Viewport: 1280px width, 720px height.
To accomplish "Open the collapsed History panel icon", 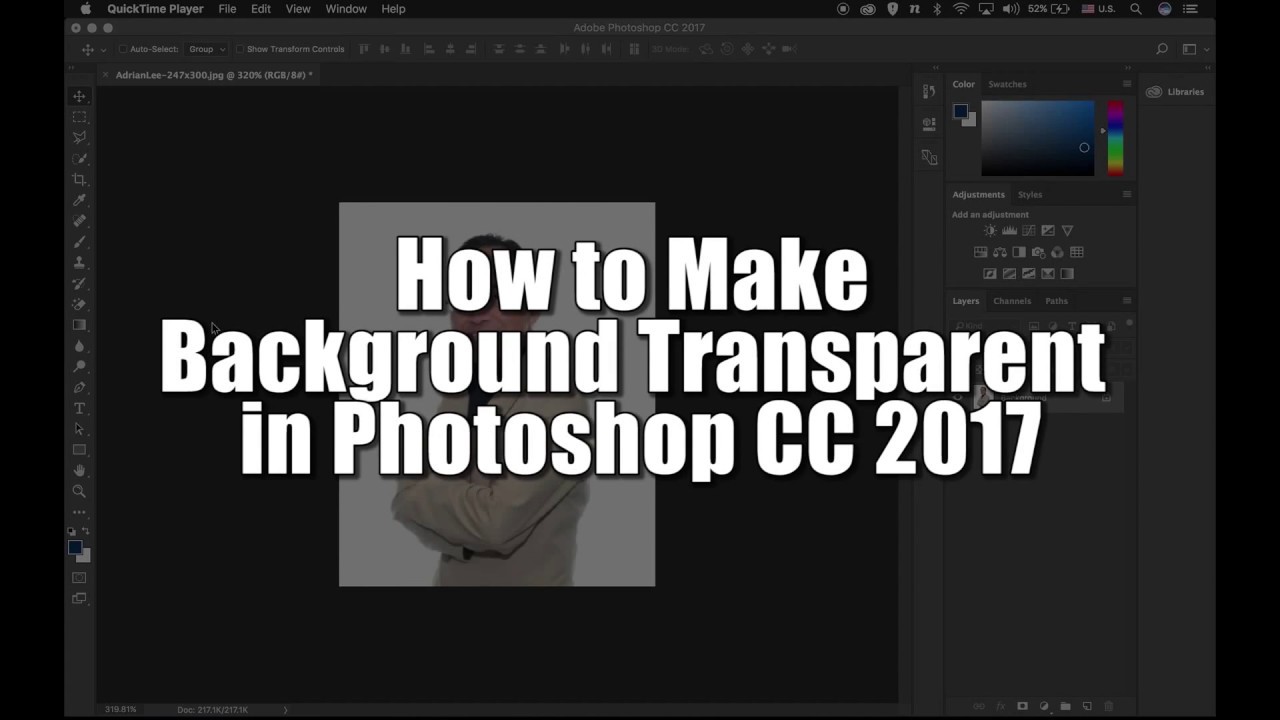I will point(929,91).
